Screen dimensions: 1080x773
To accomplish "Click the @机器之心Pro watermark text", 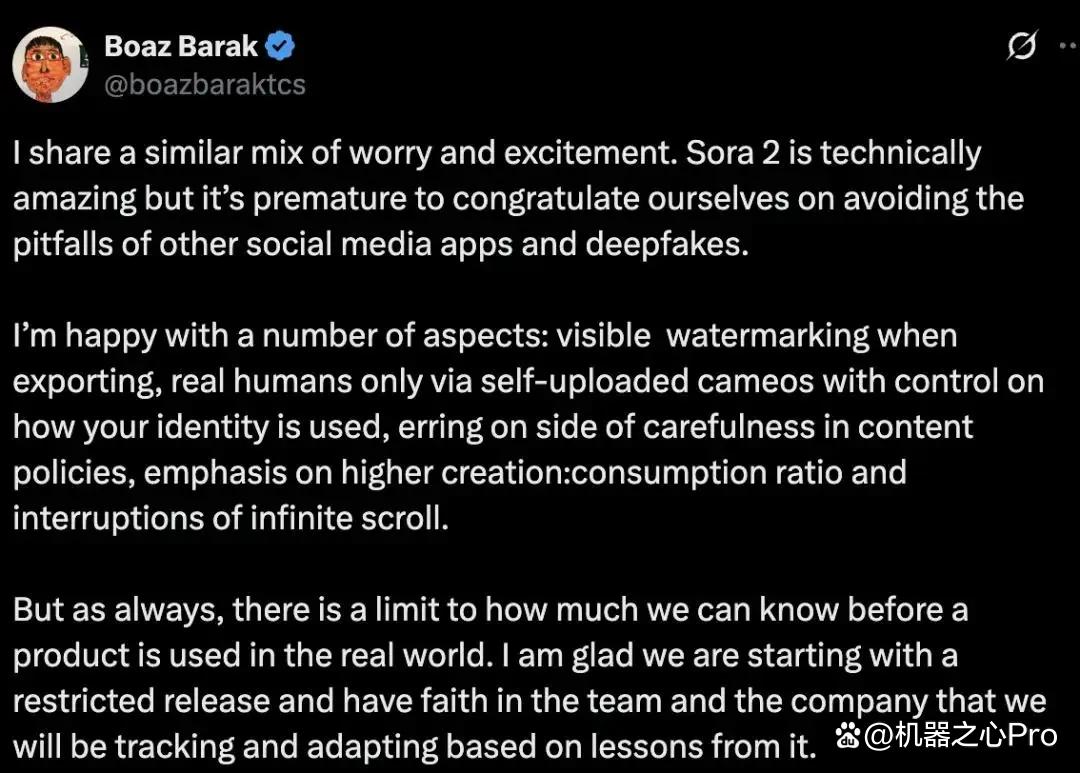I will (x=961, y=736).
